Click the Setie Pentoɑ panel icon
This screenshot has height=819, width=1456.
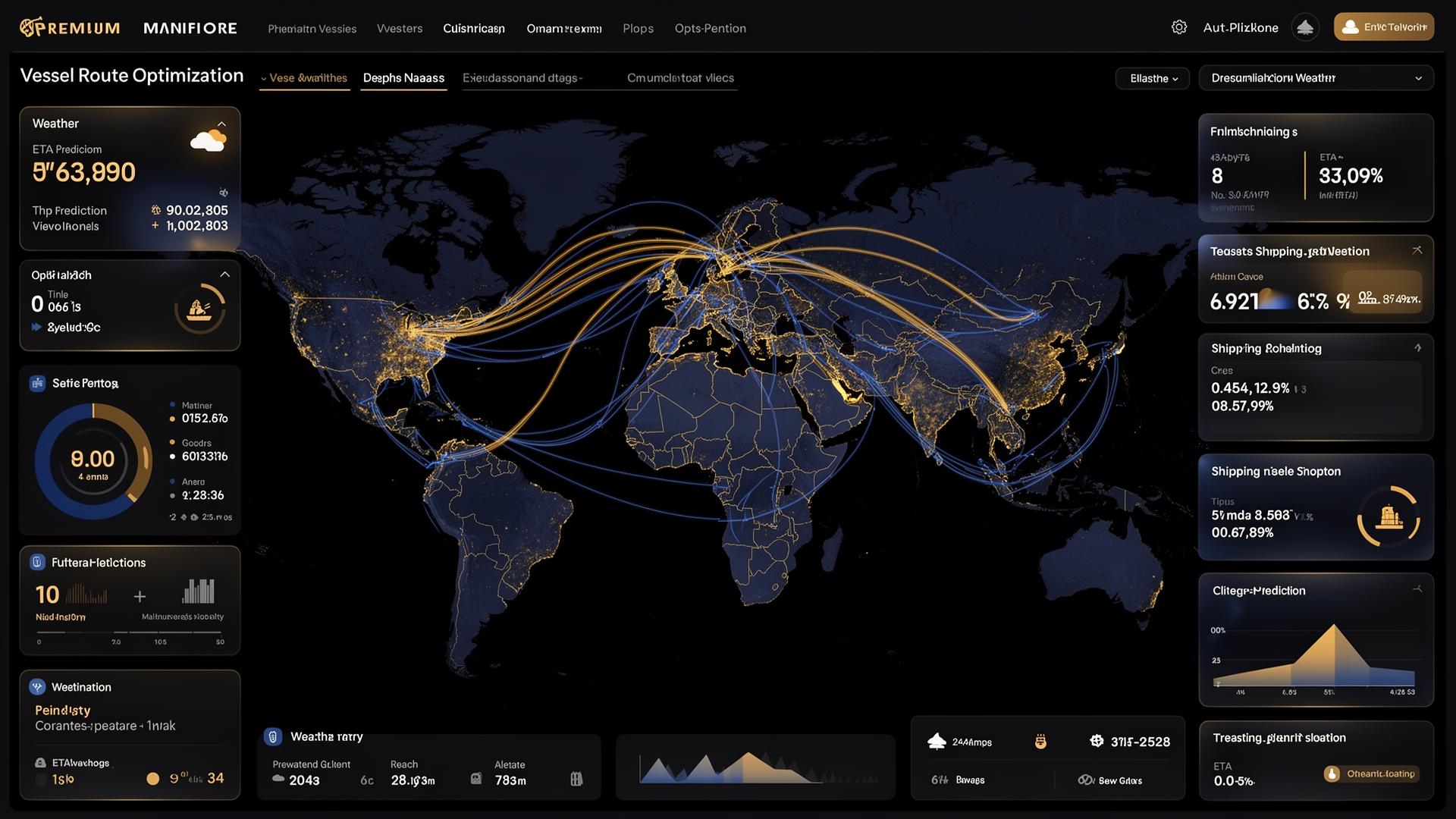point(37,383)
